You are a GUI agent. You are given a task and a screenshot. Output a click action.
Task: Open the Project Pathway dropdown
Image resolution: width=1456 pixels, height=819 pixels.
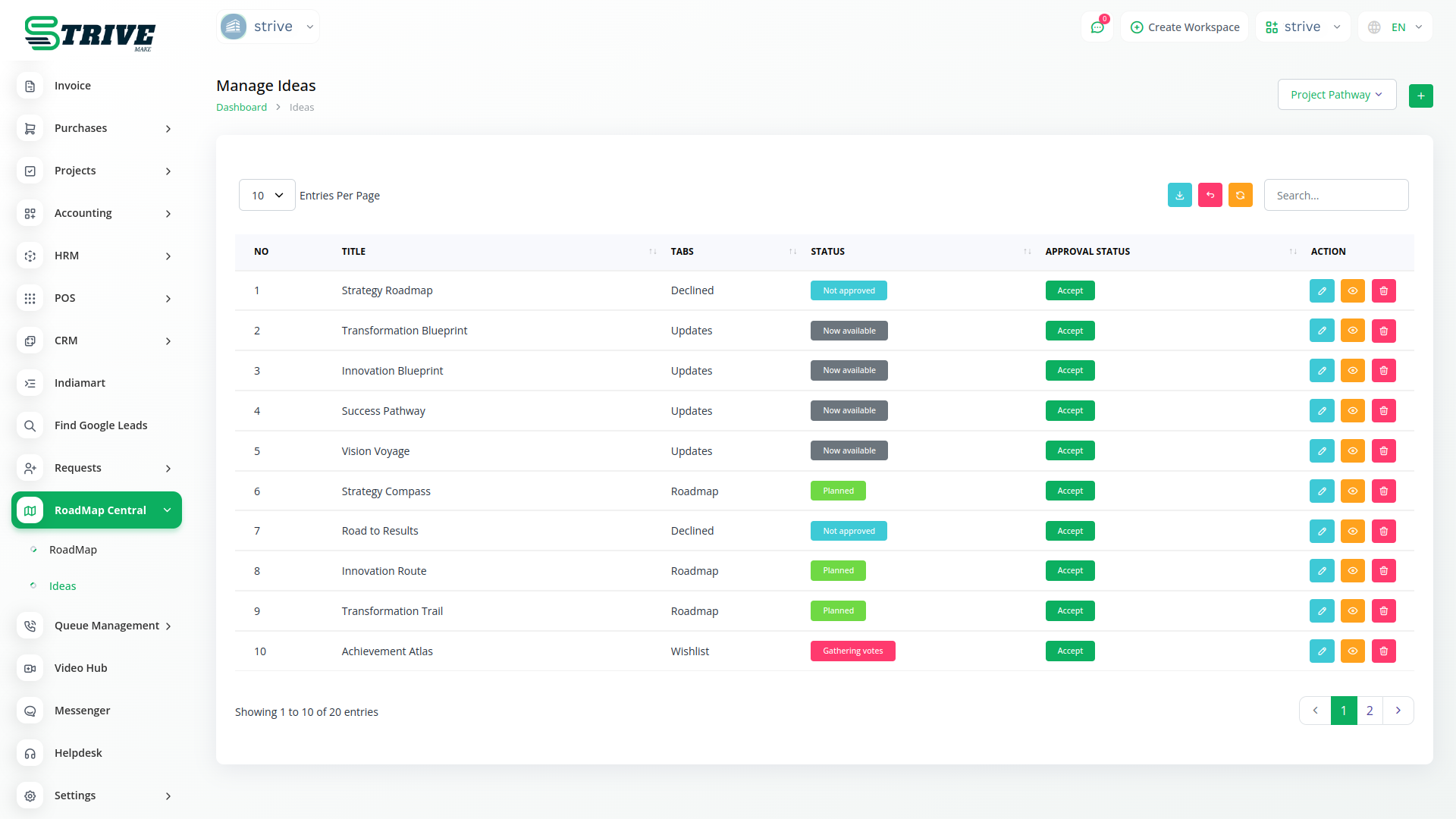(x=1336, y=95)
